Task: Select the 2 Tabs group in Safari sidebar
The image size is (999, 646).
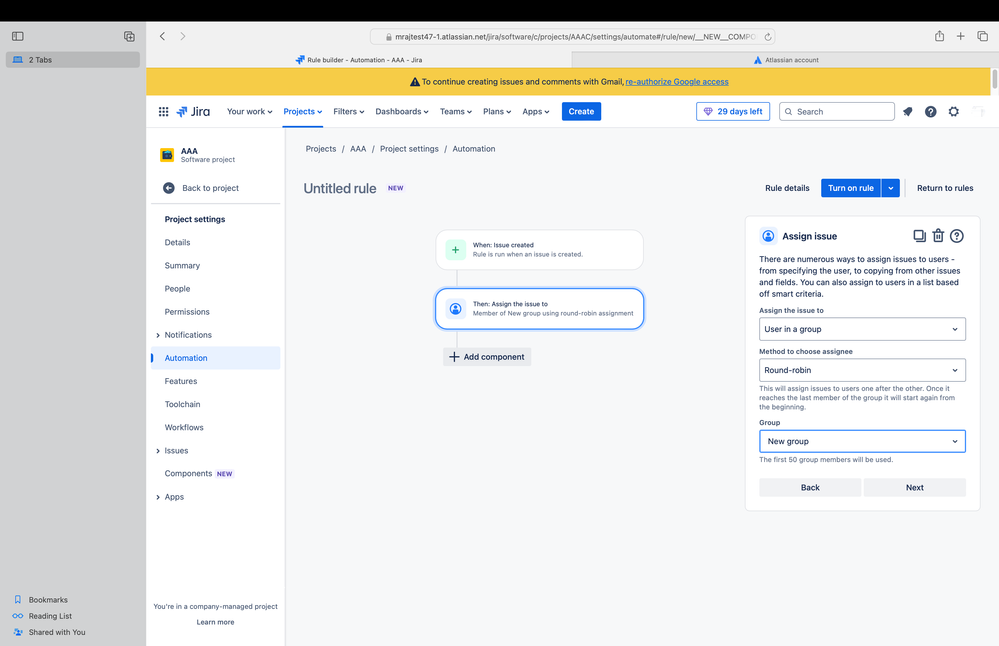Action: 73,60
